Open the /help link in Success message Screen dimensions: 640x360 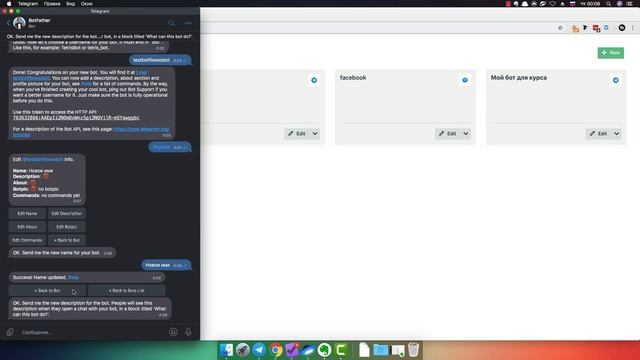click(73, 278)
